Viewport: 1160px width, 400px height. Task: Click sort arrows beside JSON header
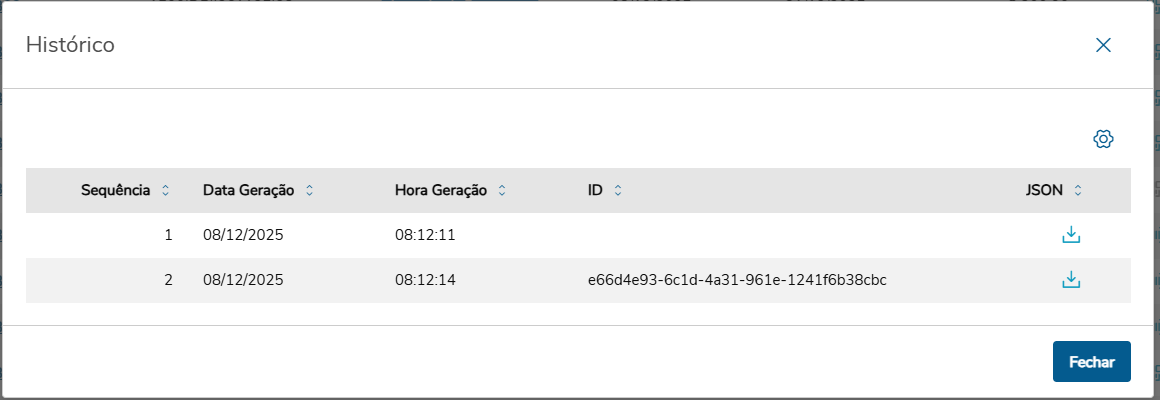click(x=1078, y=190)
